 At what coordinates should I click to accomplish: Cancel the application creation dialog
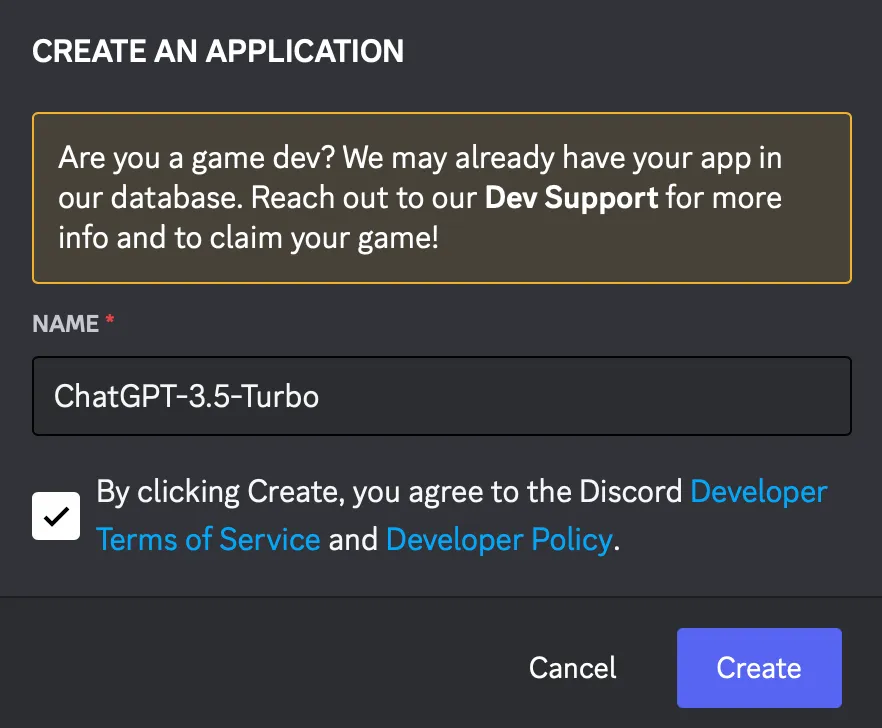click(573, 668)
